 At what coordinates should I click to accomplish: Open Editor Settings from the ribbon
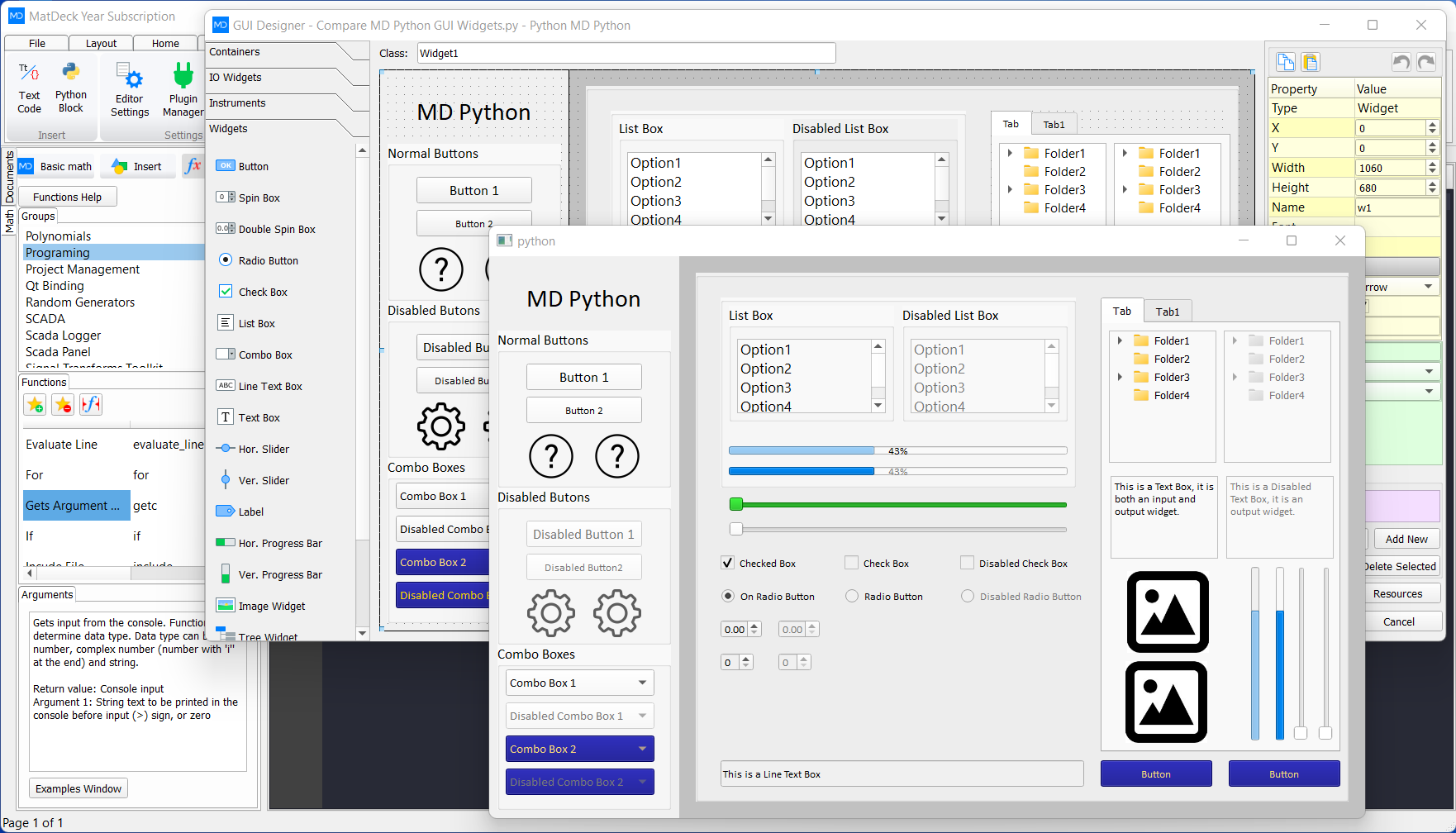click(x=130, y=89)
